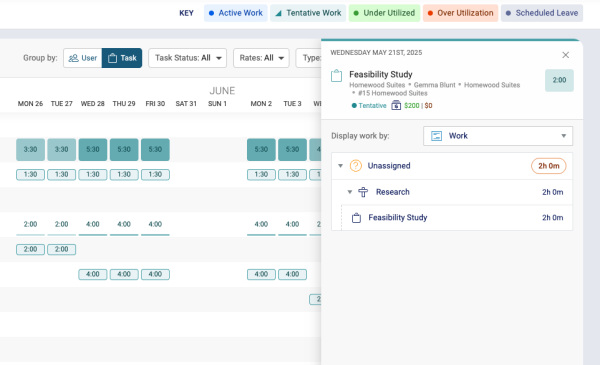
Task: Open the Display work by dropdown
Action: 498,136
